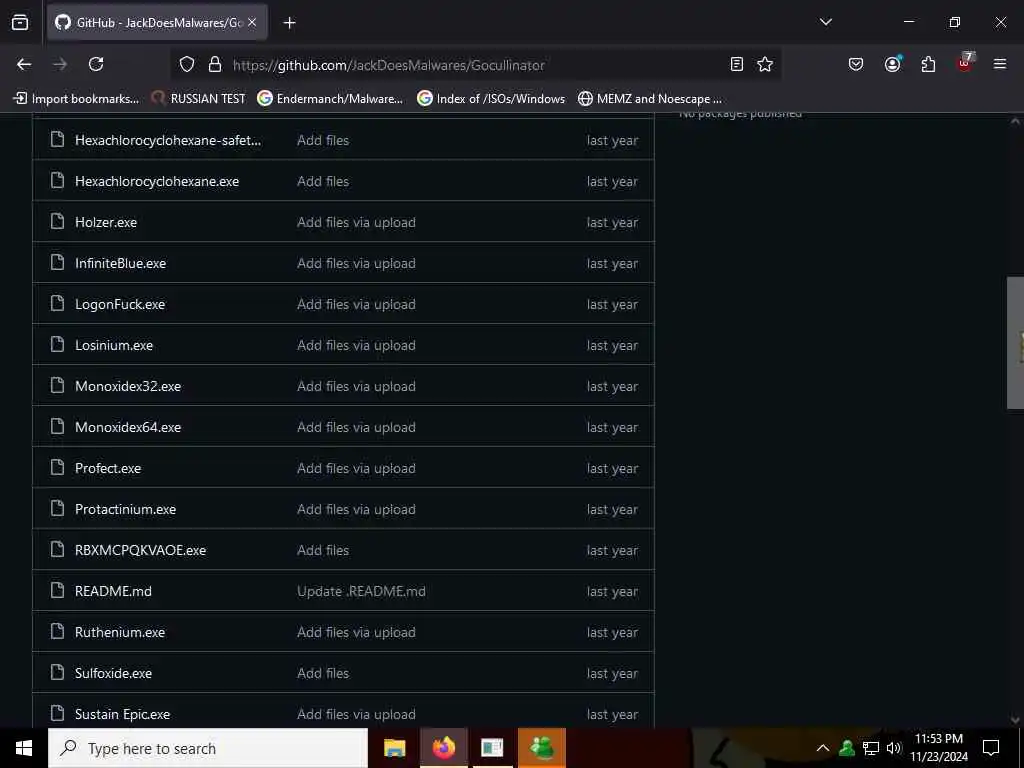The width and height of the screenshot is (1024, 768).
Task: Click the Firefox back arrow
Action: coord(24,64)
